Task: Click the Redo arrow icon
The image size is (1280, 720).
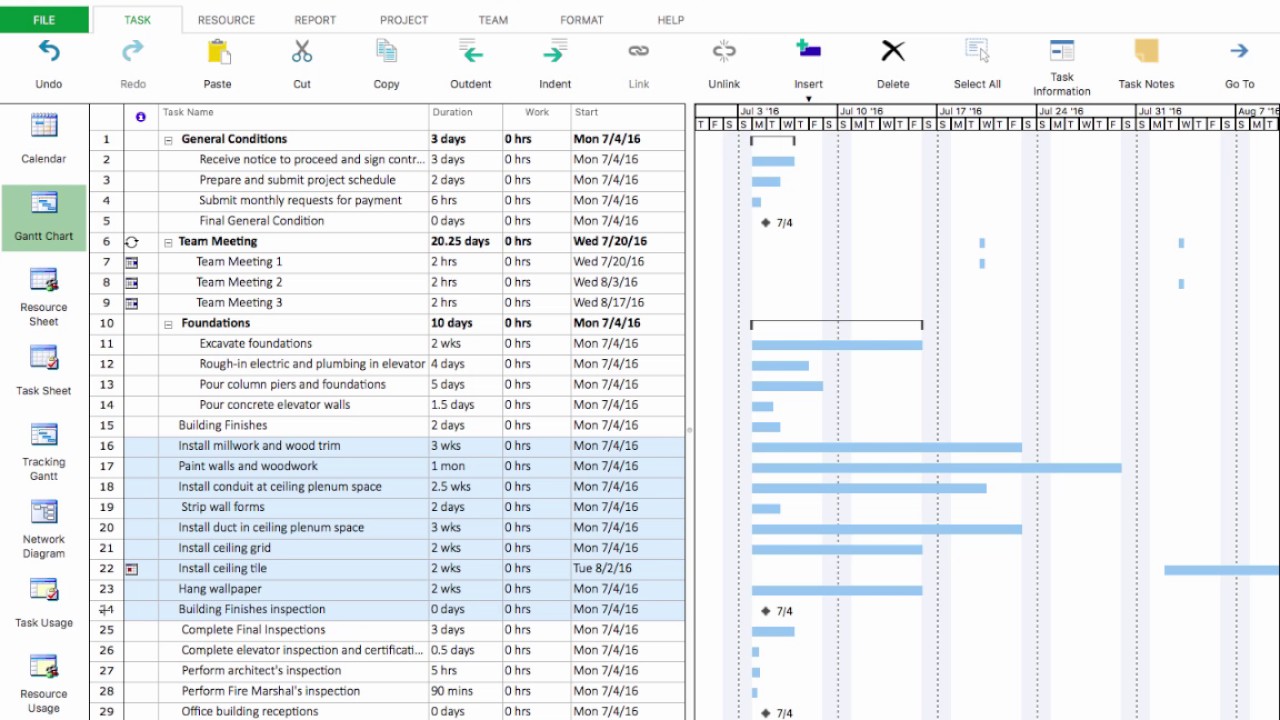Action: click(x=132, y=51)
